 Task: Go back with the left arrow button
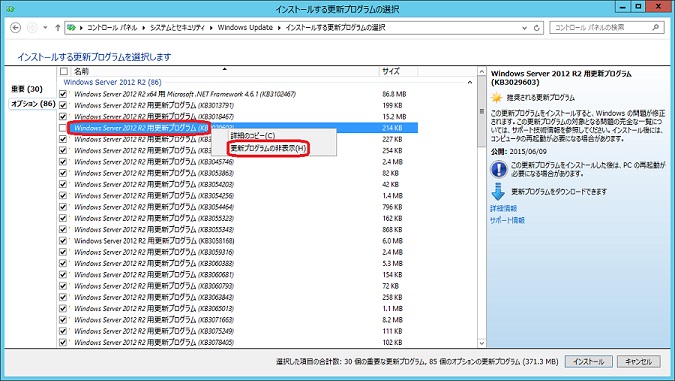[15, 28]
